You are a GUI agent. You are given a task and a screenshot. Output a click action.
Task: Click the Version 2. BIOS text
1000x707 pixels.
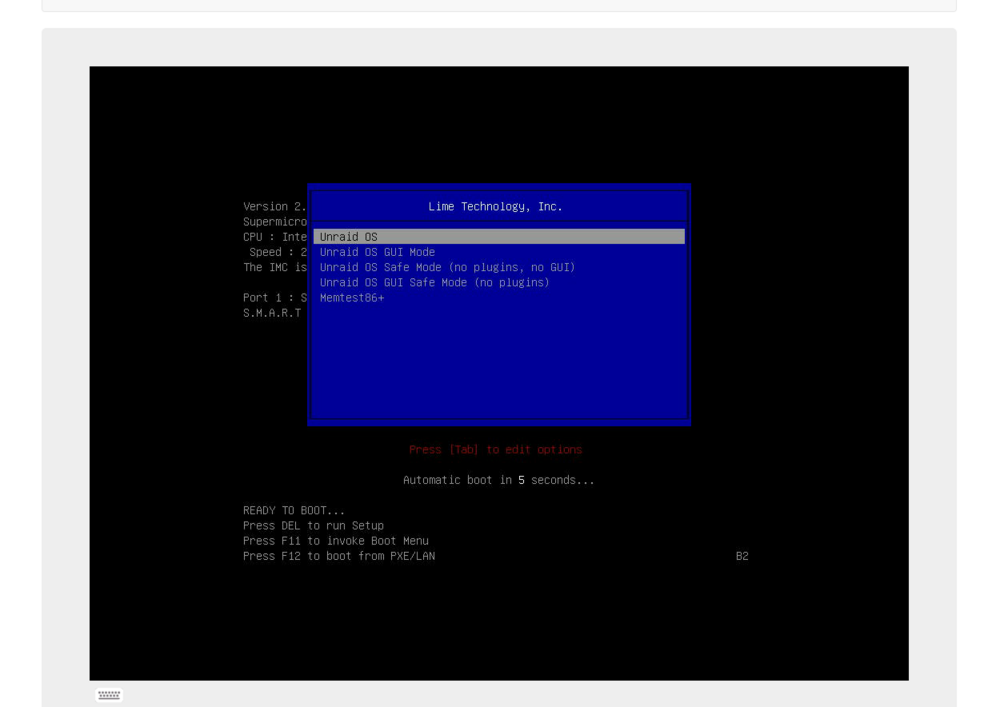275,207
